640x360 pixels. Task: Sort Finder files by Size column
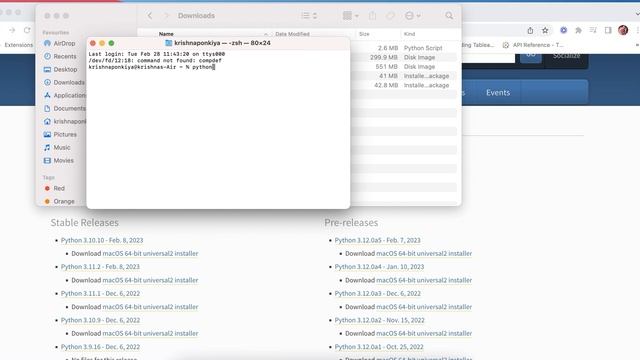(x=364, y=34)
